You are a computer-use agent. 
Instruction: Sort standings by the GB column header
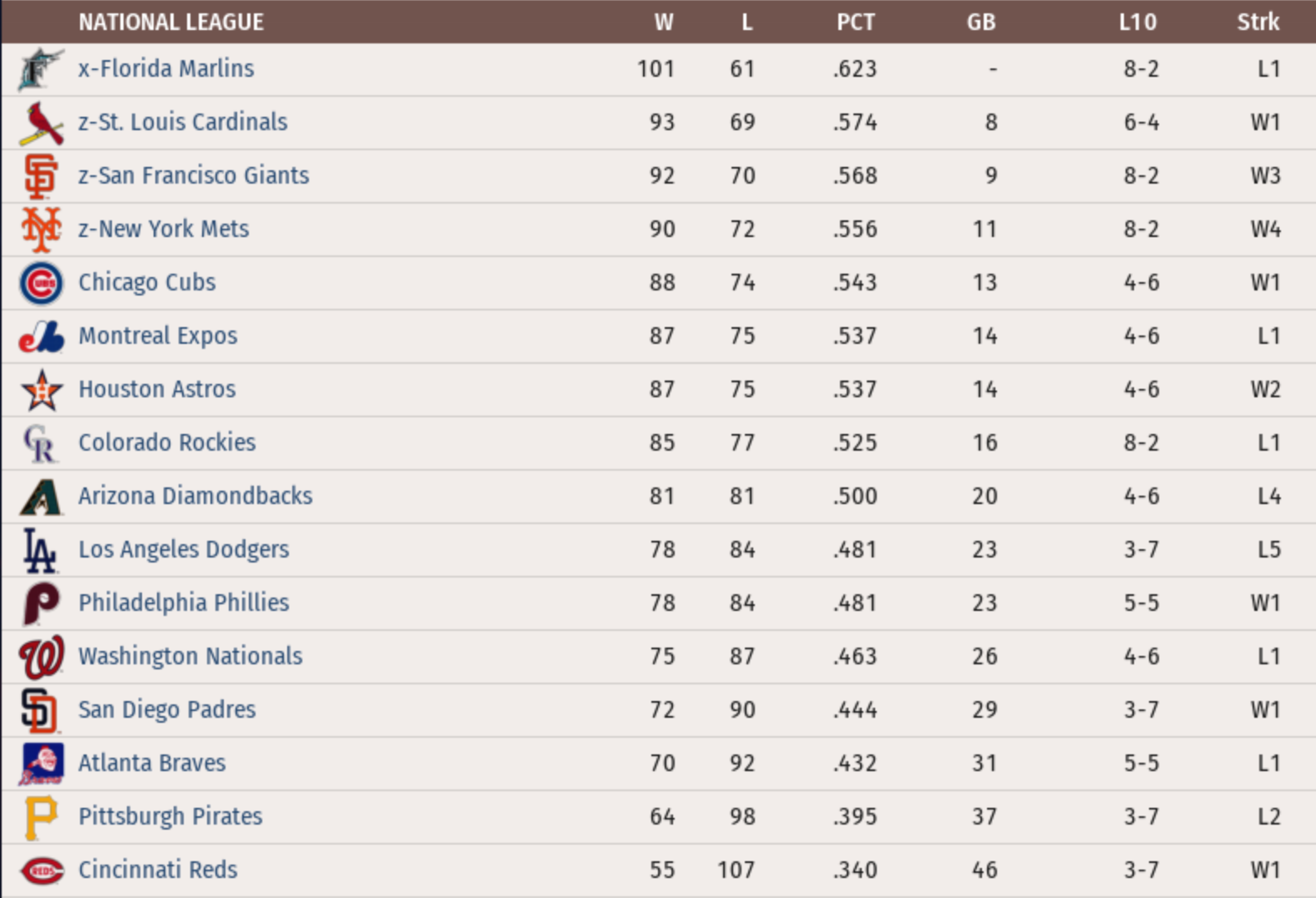pyautogui.click(x=981, y=23)
